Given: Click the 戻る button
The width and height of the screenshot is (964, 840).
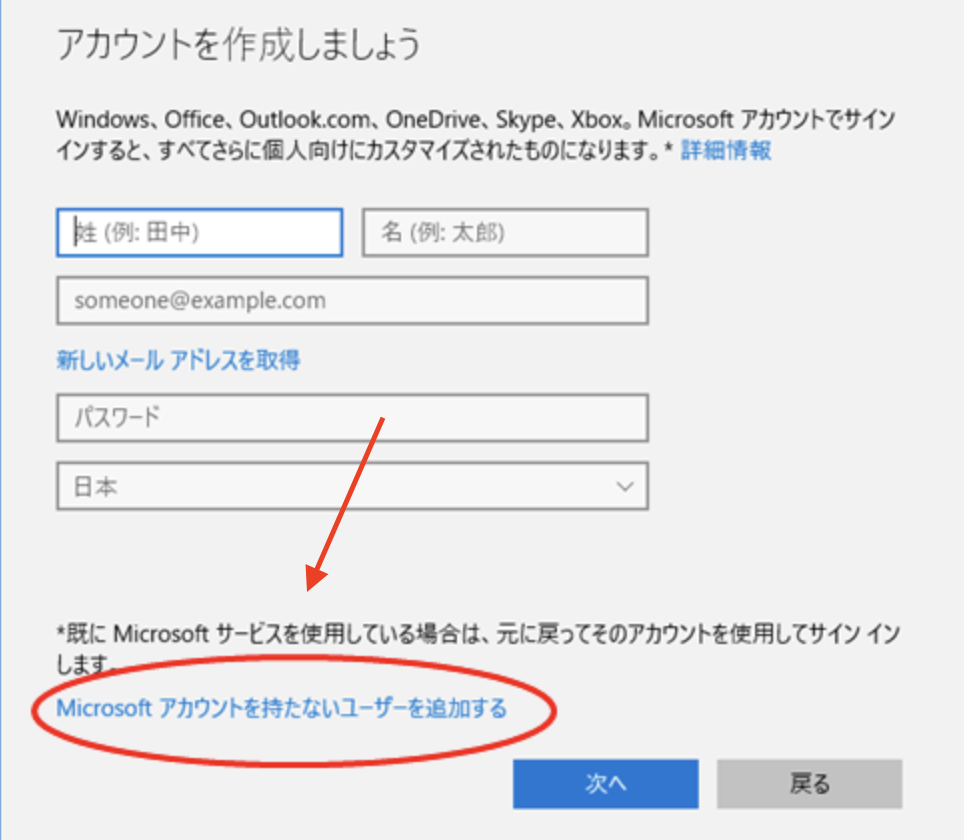Looking at the screenshot, I should coord(810,784).
